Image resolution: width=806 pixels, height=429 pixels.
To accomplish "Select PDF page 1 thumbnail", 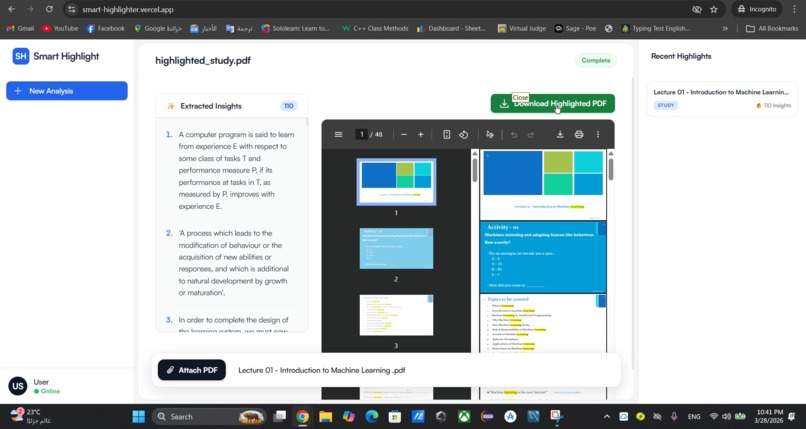I will click(396, 182).
